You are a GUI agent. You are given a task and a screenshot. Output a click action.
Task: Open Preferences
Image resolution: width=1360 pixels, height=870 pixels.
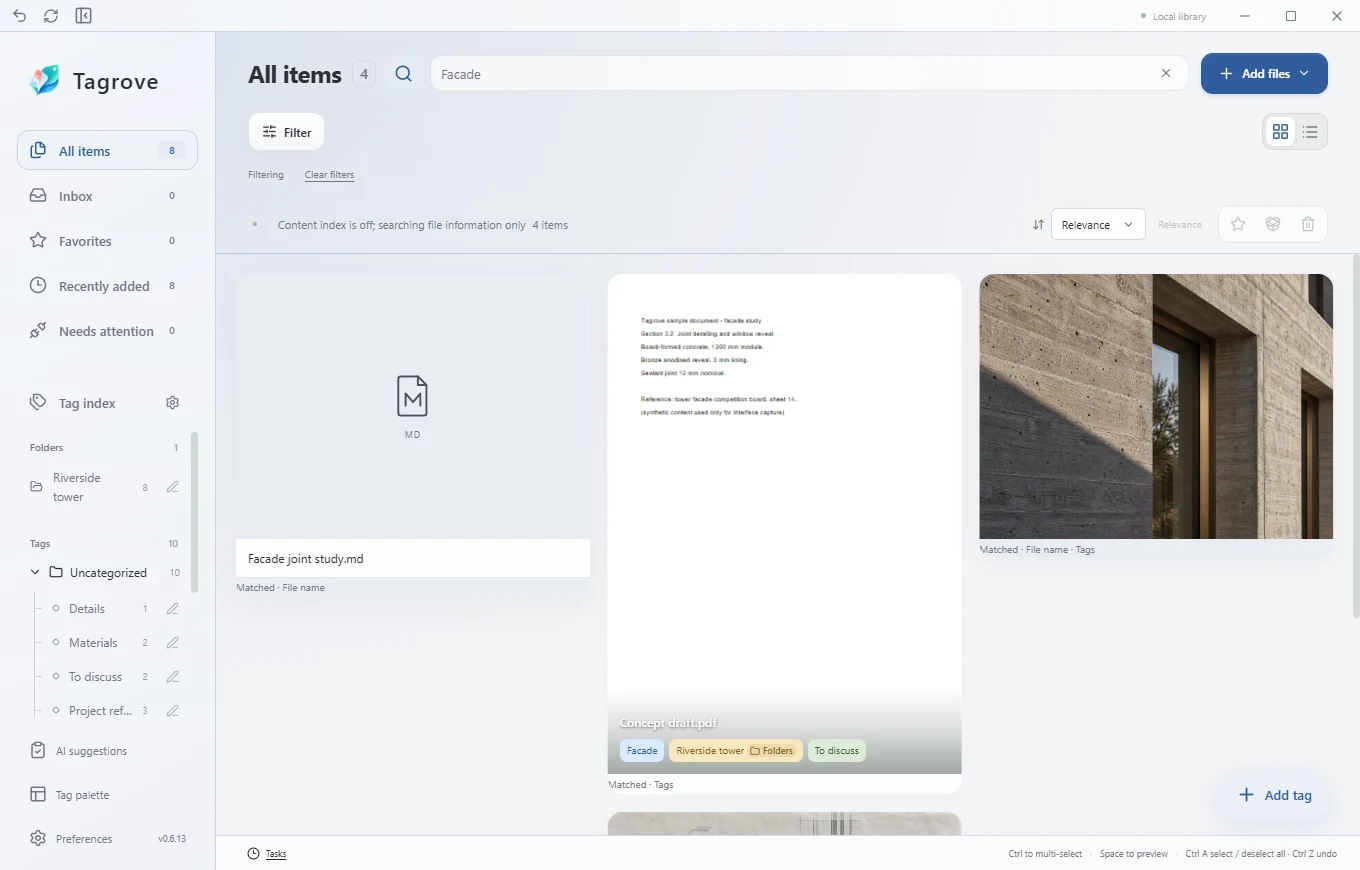[x=84, y=839]
